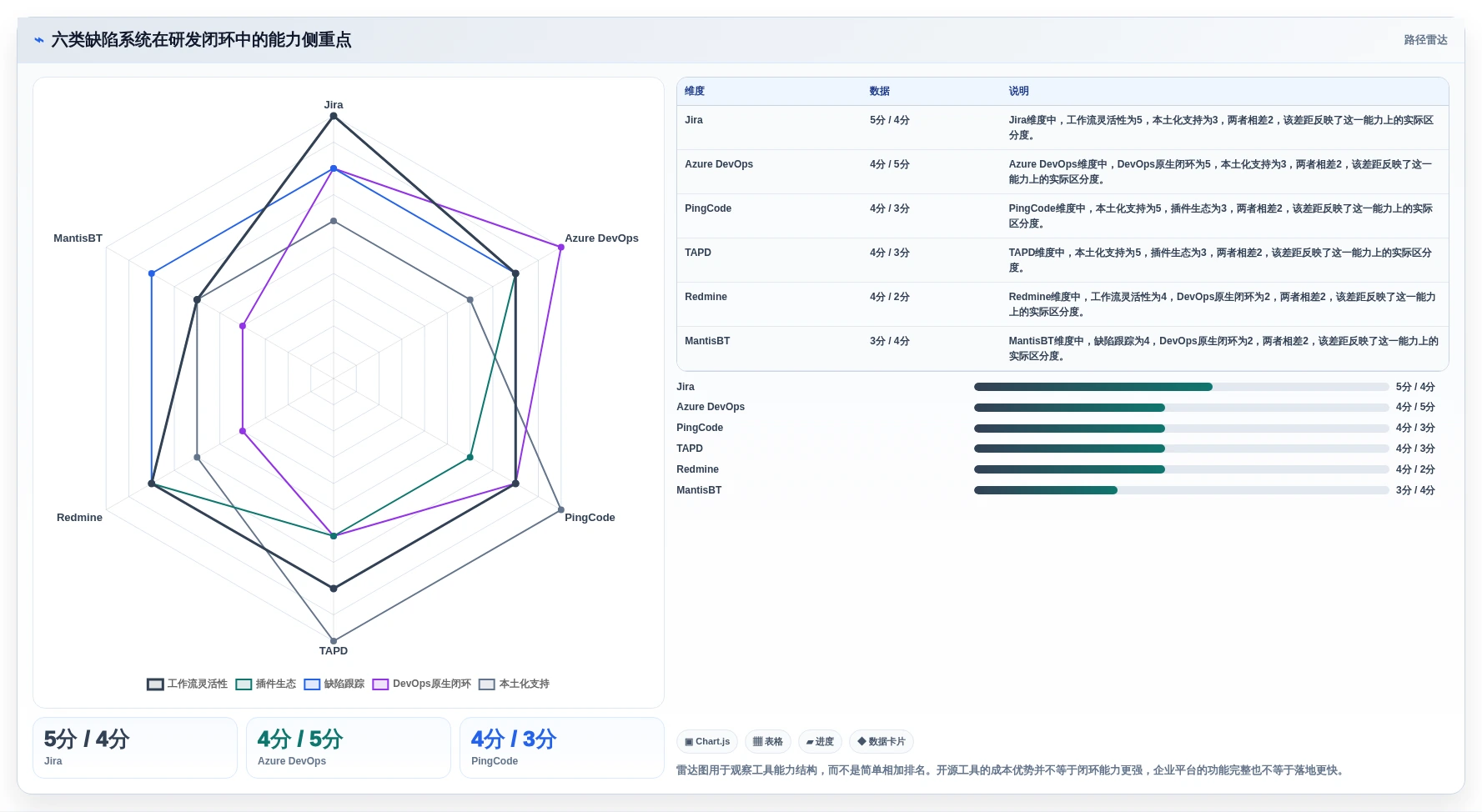Click the Jira axis label on radar
The height and width of the screenshot is (812, 1482).
pos(334,105)
